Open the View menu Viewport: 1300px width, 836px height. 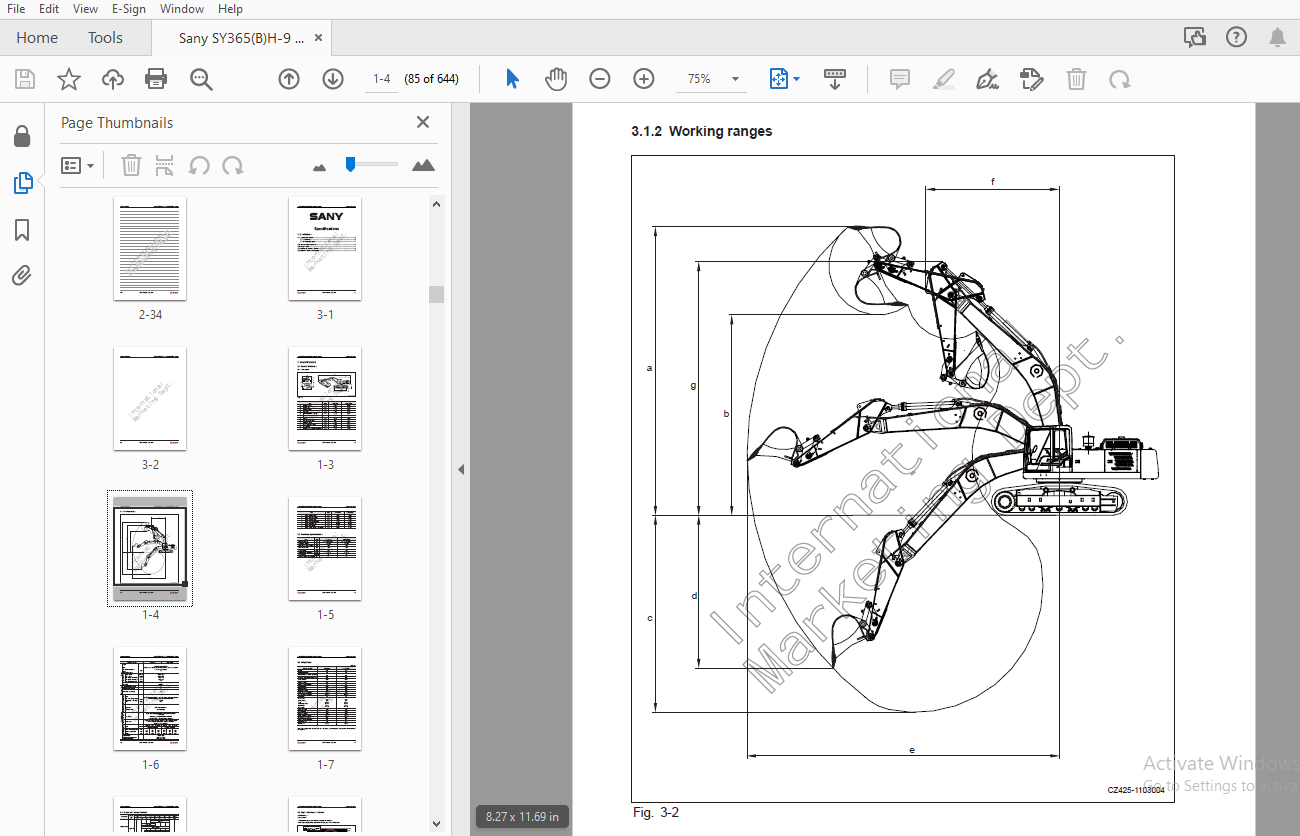click(x=85, y=9)
